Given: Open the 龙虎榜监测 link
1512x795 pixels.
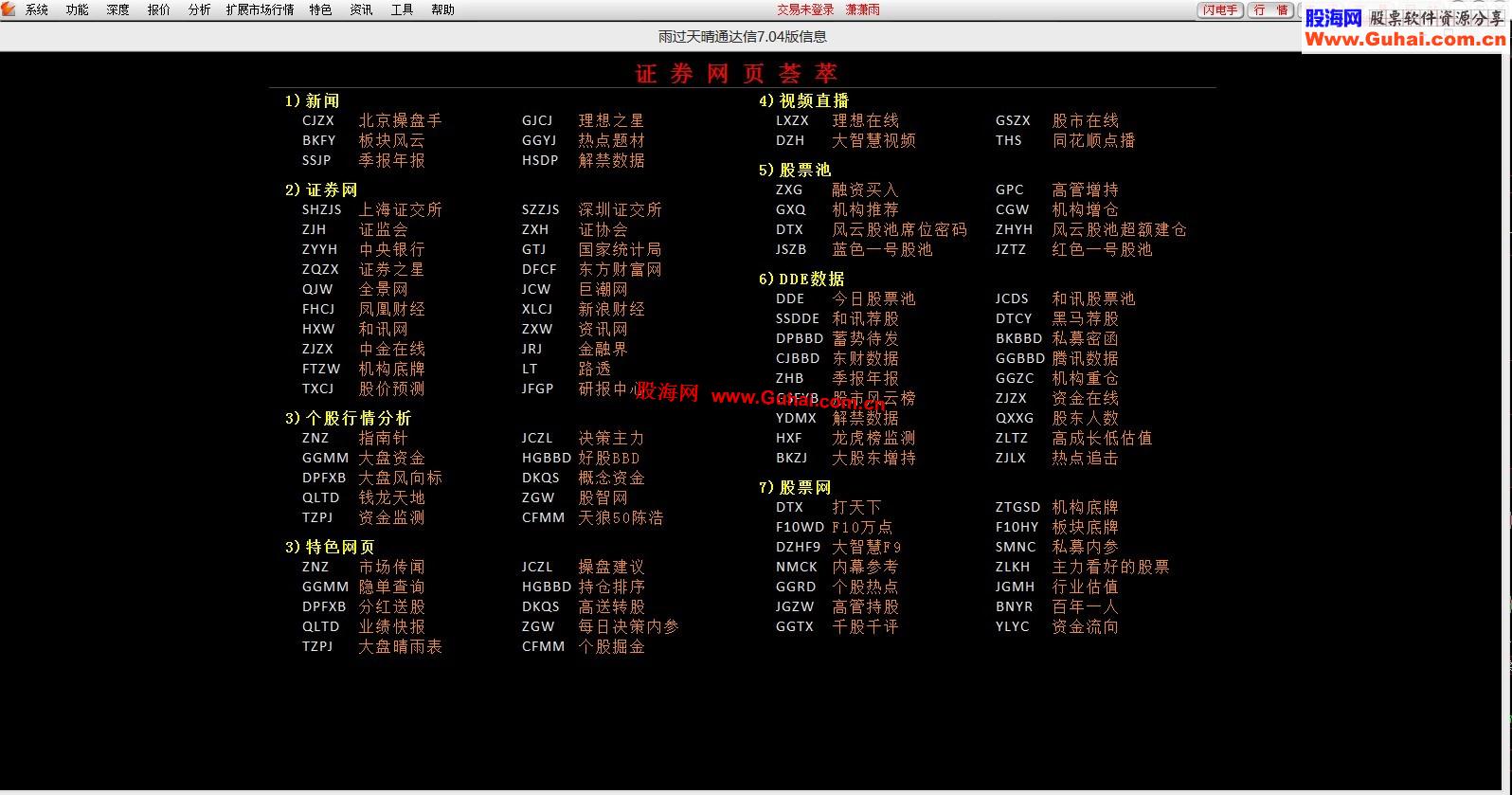Looking at the screenshot, I should click(874, 438).
